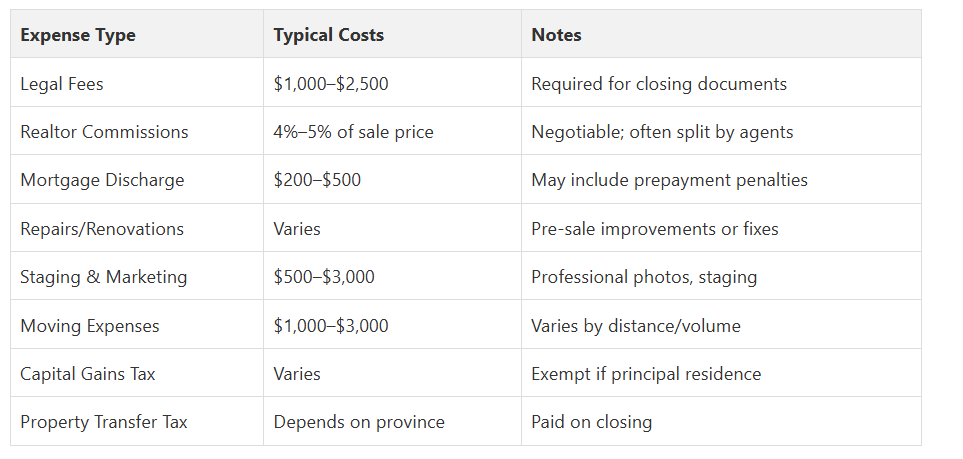The height and width of the screenshot is (459, 963).
Task: Click the $1,000–$2,500 cost cell
Action: [331, 84]
